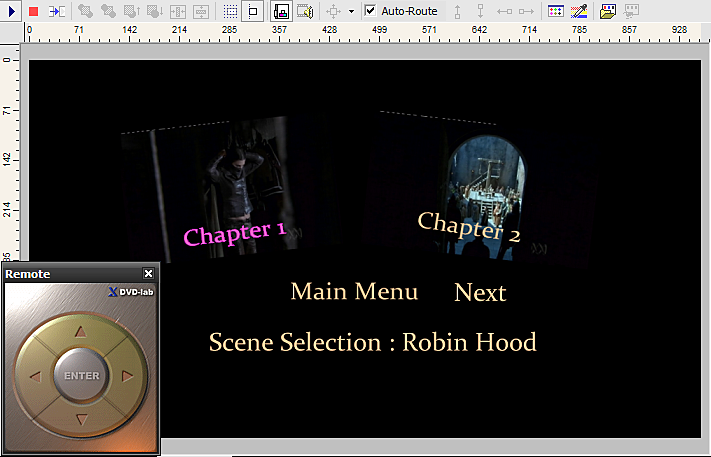Click the Remote down arrow
The width and height of the screenshot is (711, 457).
pos(82,419)
